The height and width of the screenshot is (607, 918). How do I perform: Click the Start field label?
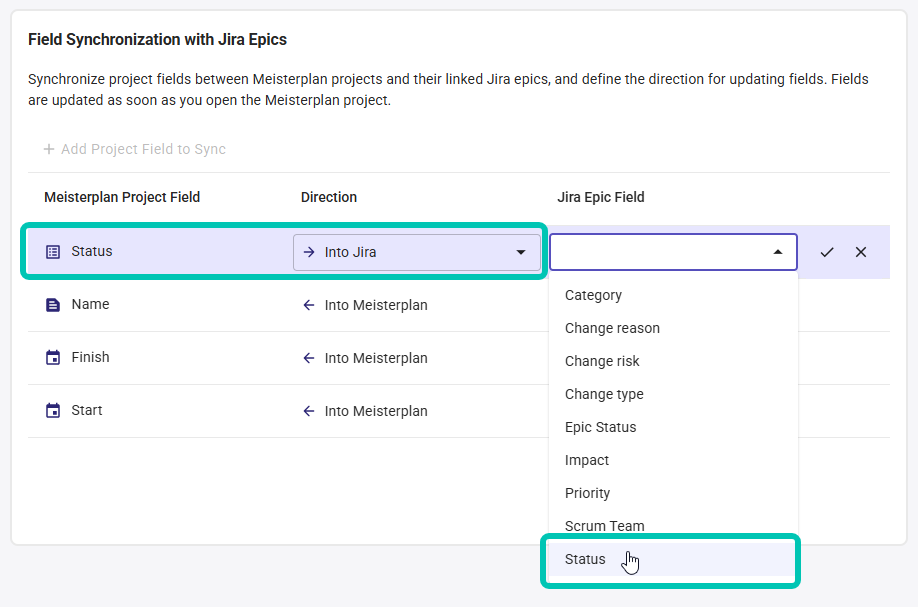click(x=87, y=410)
